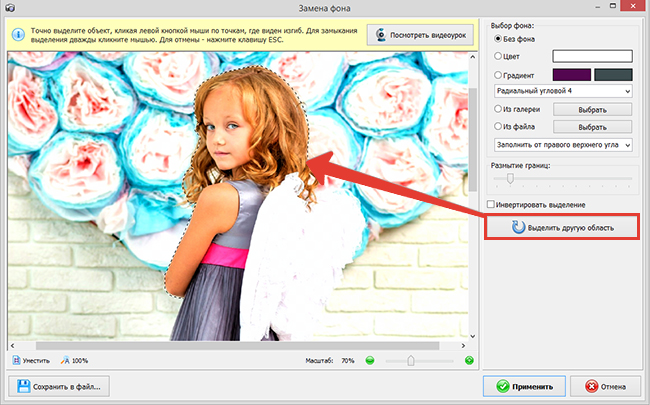Click the horizontal scrollbar left arrow
The width and height of the screenshot is (650, 405).
12,345
